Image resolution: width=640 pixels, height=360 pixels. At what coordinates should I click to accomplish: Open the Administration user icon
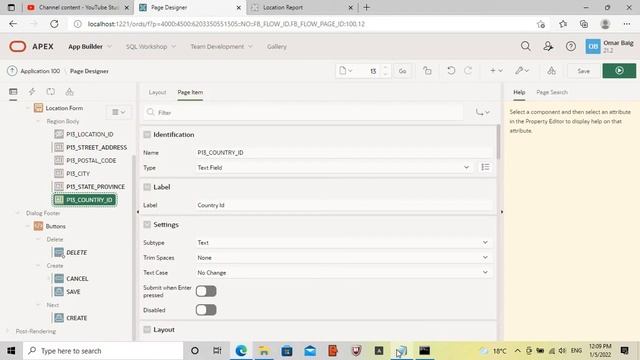548,47
